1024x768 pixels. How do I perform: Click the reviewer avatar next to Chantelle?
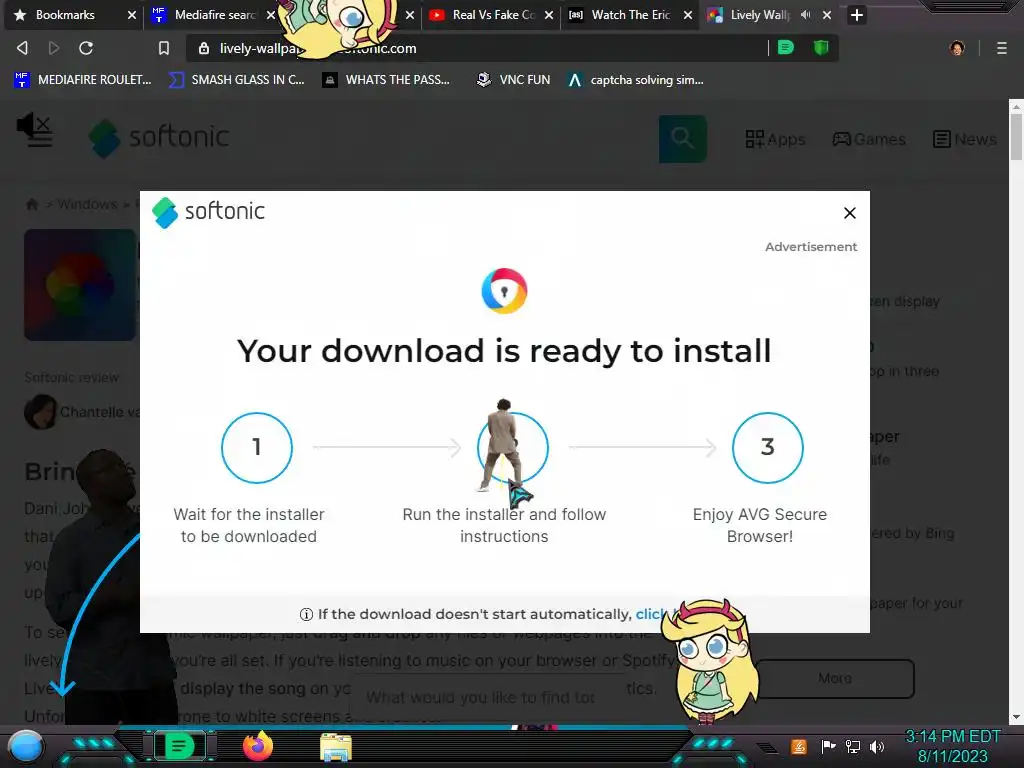tap(40, 411)
